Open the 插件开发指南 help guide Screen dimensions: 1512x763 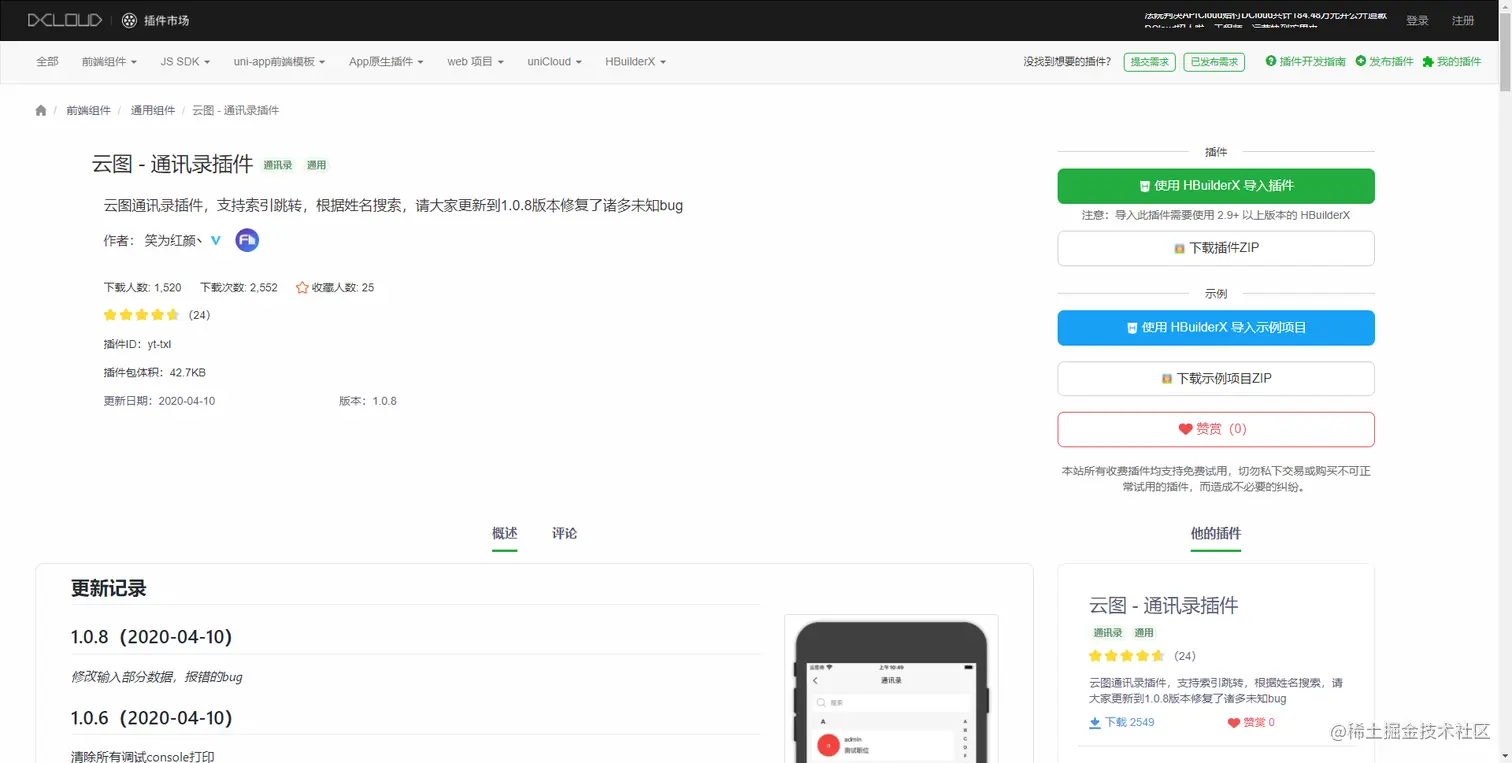[x=1306, y=62]
